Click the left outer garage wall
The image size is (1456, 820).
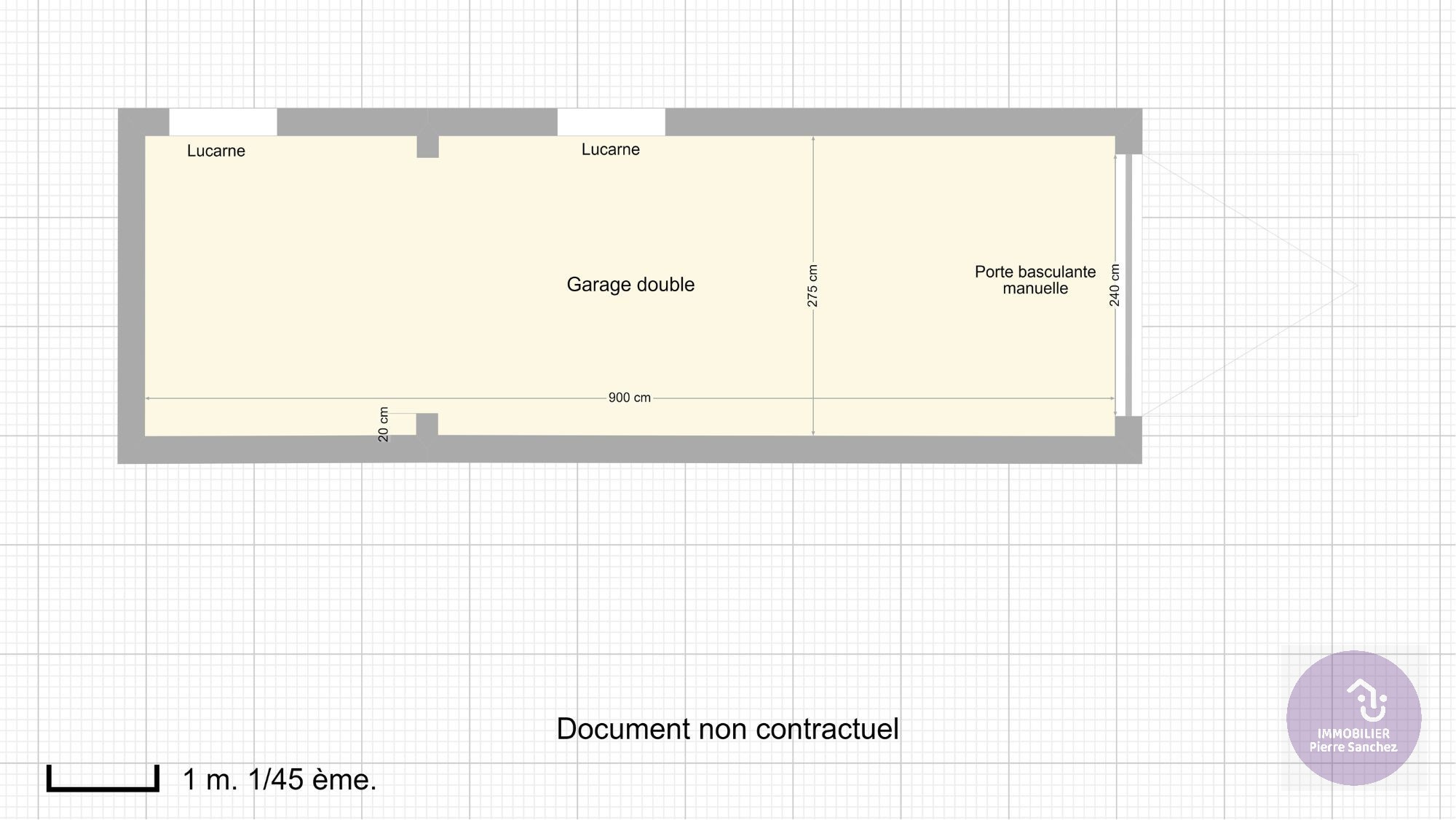tap(131, 285)
